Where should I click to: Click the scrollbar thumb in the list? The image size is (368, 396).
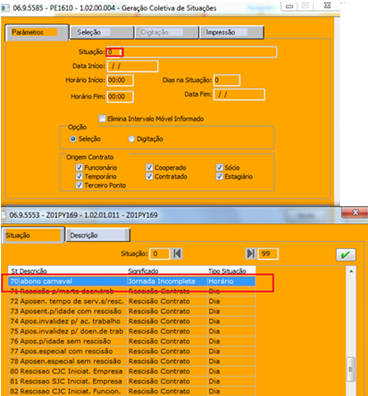[x=351, y=369]
